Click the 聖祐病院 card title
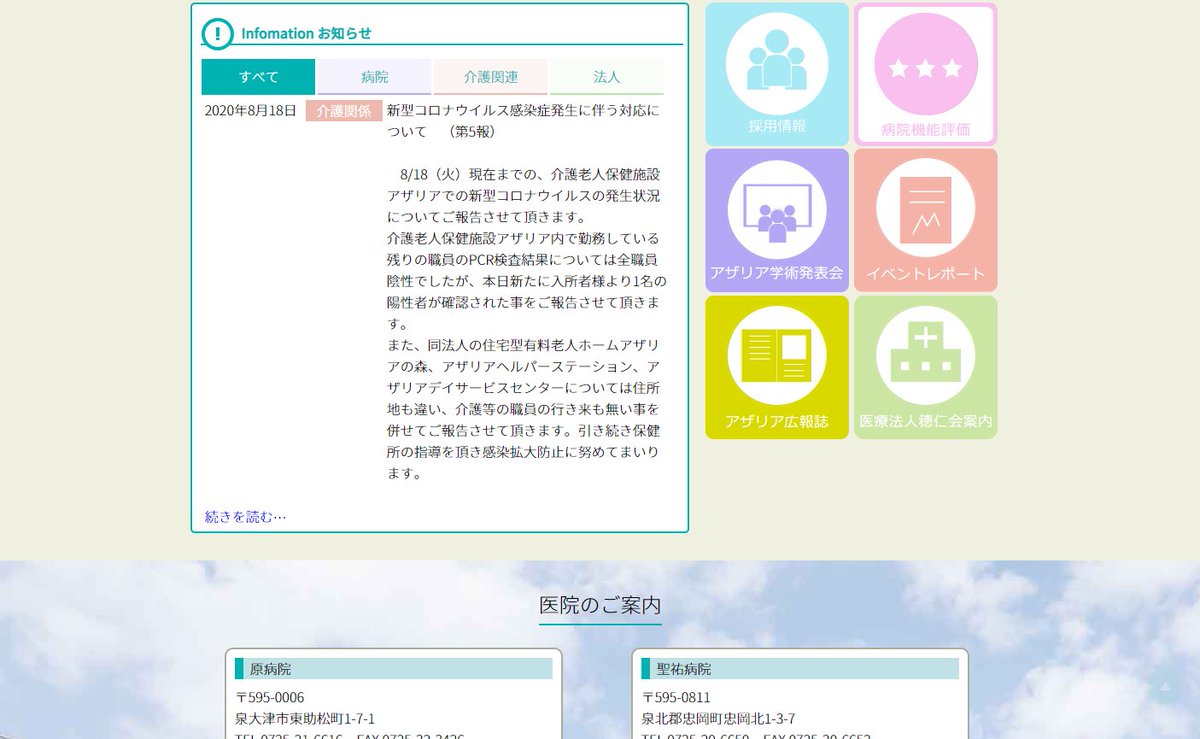Image resolution: width=1200 pixels, height=739 pixels. tap(800, 669)
